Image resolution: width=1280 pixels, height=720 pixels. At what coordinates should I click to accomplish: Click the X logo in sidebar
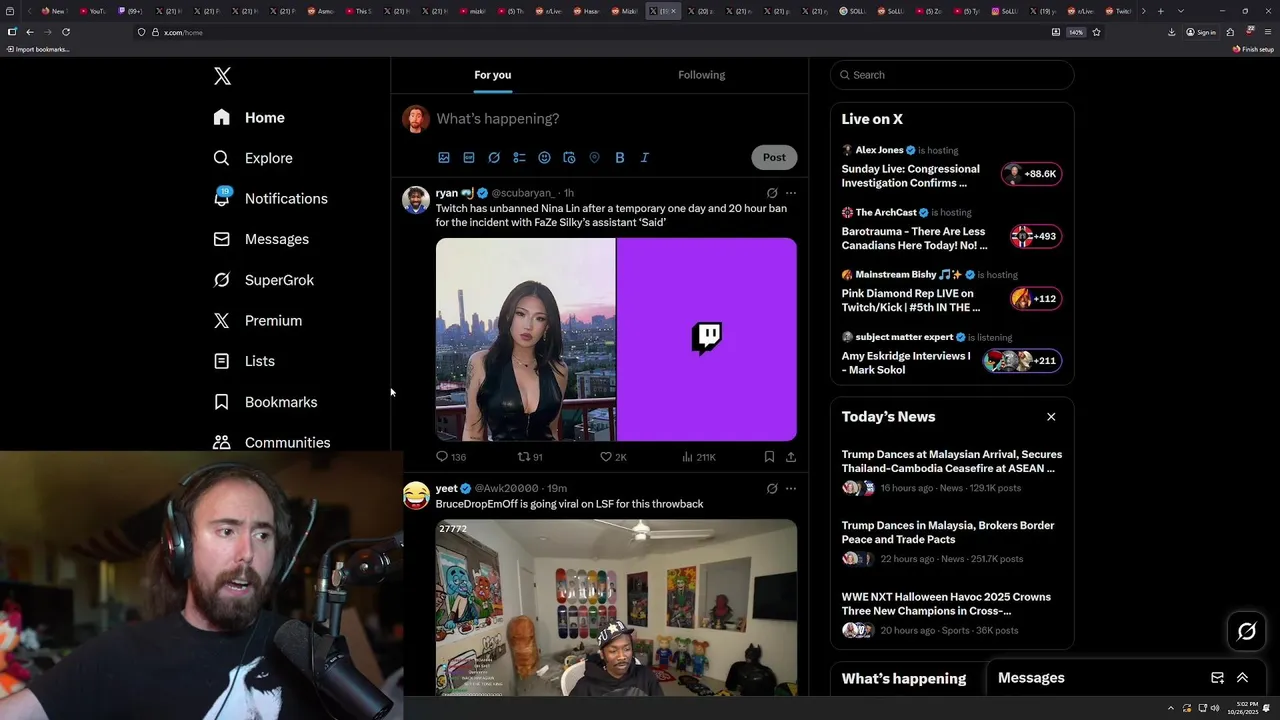pyautogui.click(x=222, y=76)
